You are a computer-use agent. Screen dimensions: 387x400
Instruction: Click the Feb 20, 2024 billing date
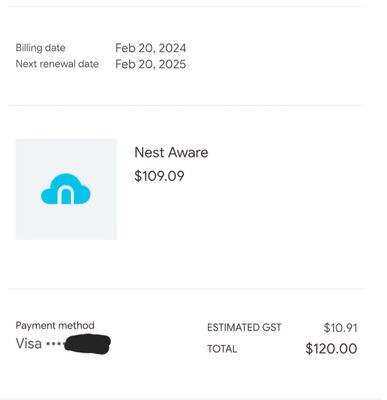(151, 48)
